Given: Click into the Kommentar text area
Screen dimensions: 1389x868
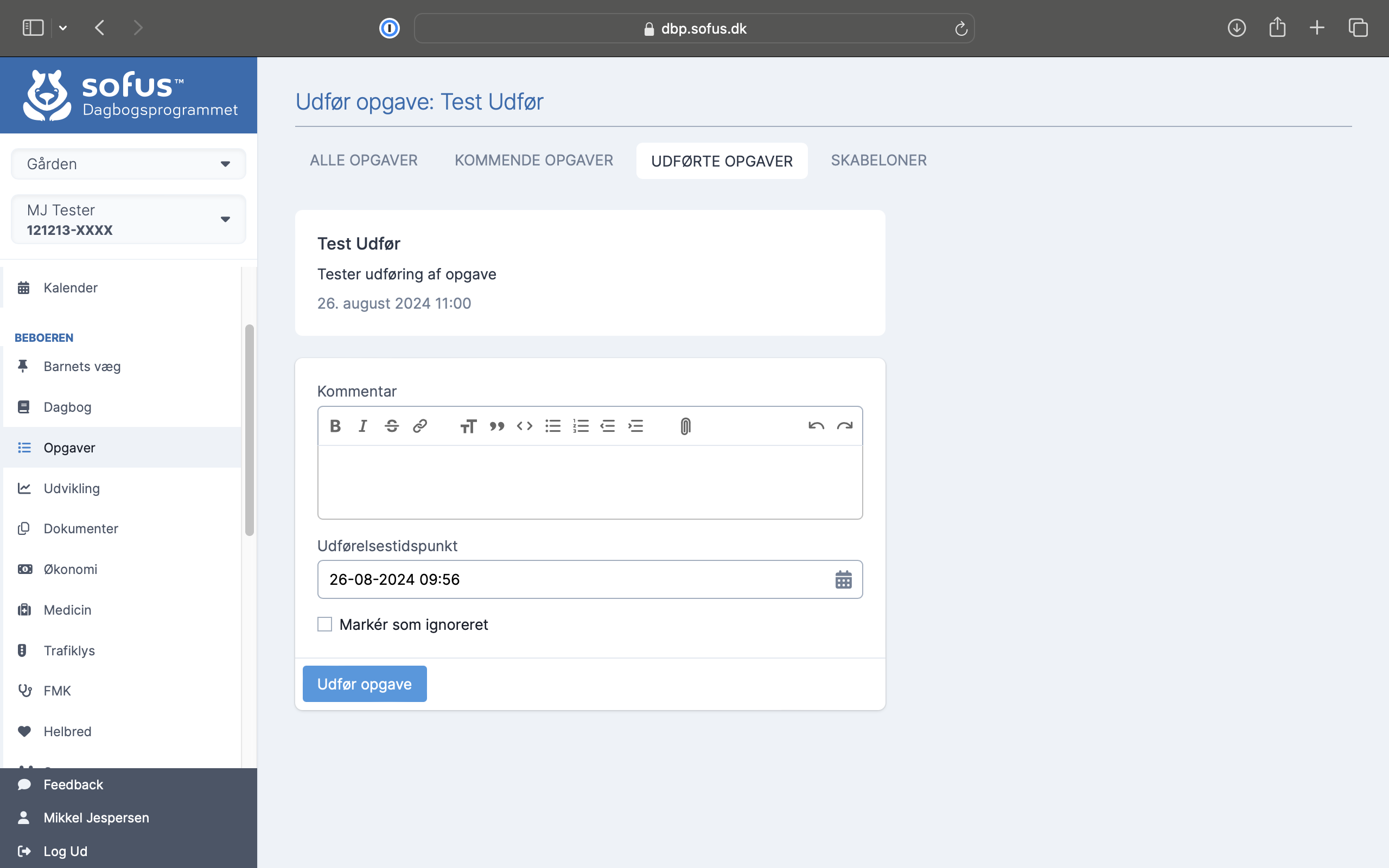Looking at the screenshot, I should [x=589, y=482].
